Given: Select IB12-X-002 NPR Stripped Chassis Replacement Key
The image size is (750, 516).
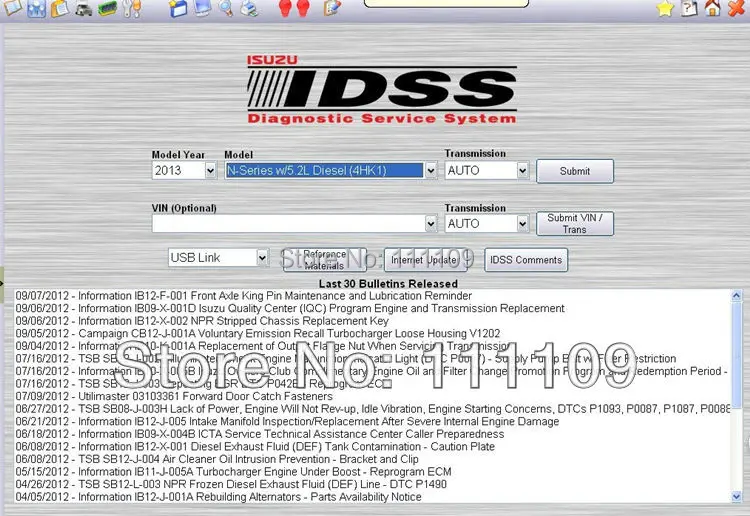Looking at the screenshot, I should 202,321.
